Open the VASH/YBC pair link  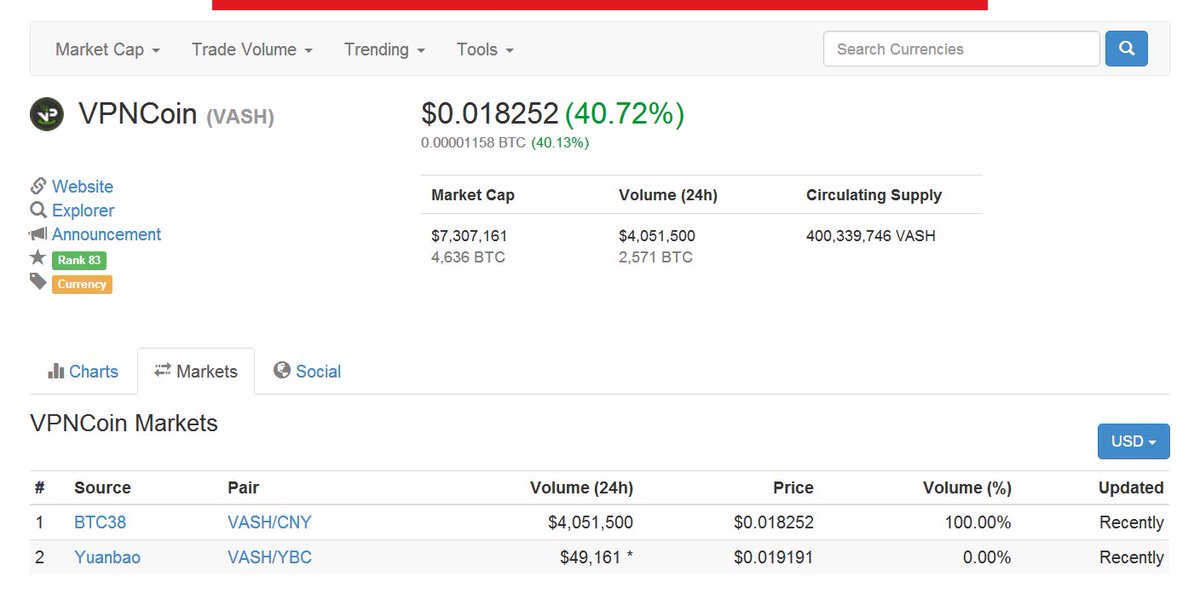point(270,557)
